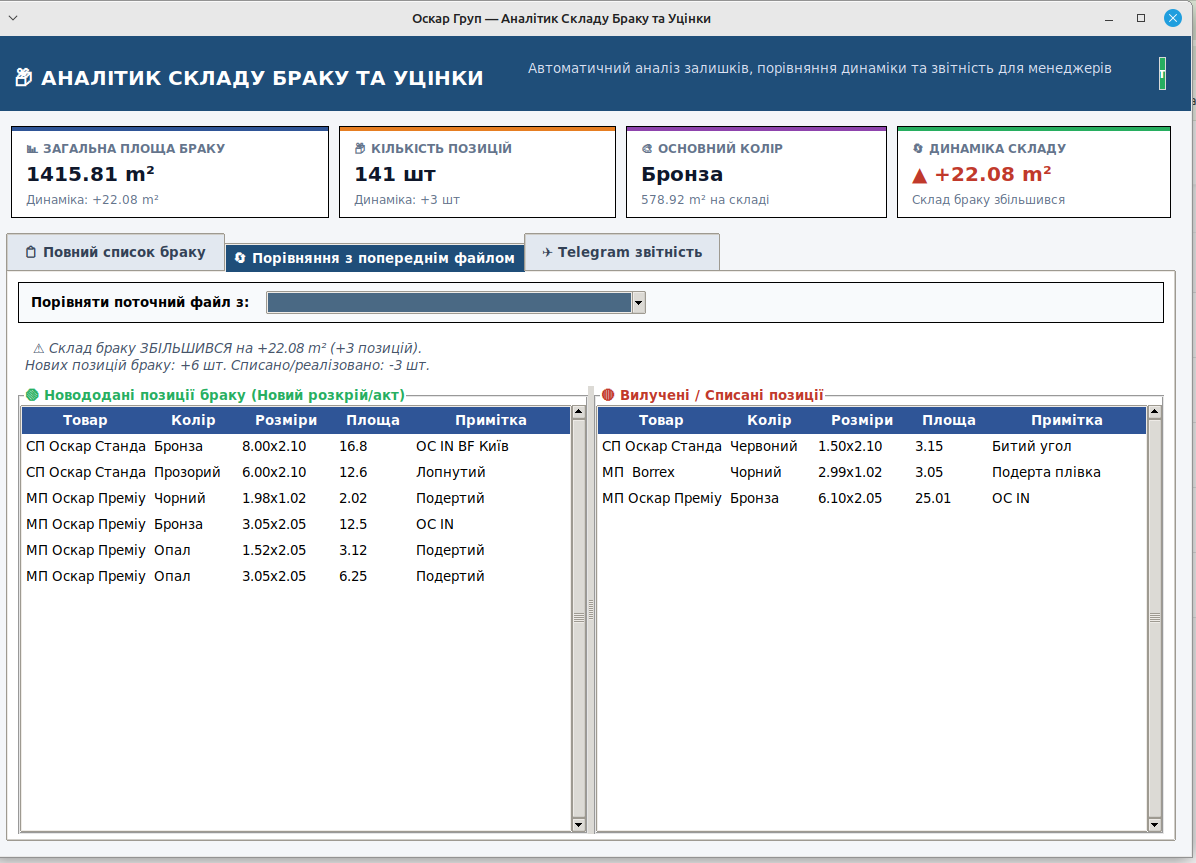Sort new positions by Площа column

click(x=373, y=420)
